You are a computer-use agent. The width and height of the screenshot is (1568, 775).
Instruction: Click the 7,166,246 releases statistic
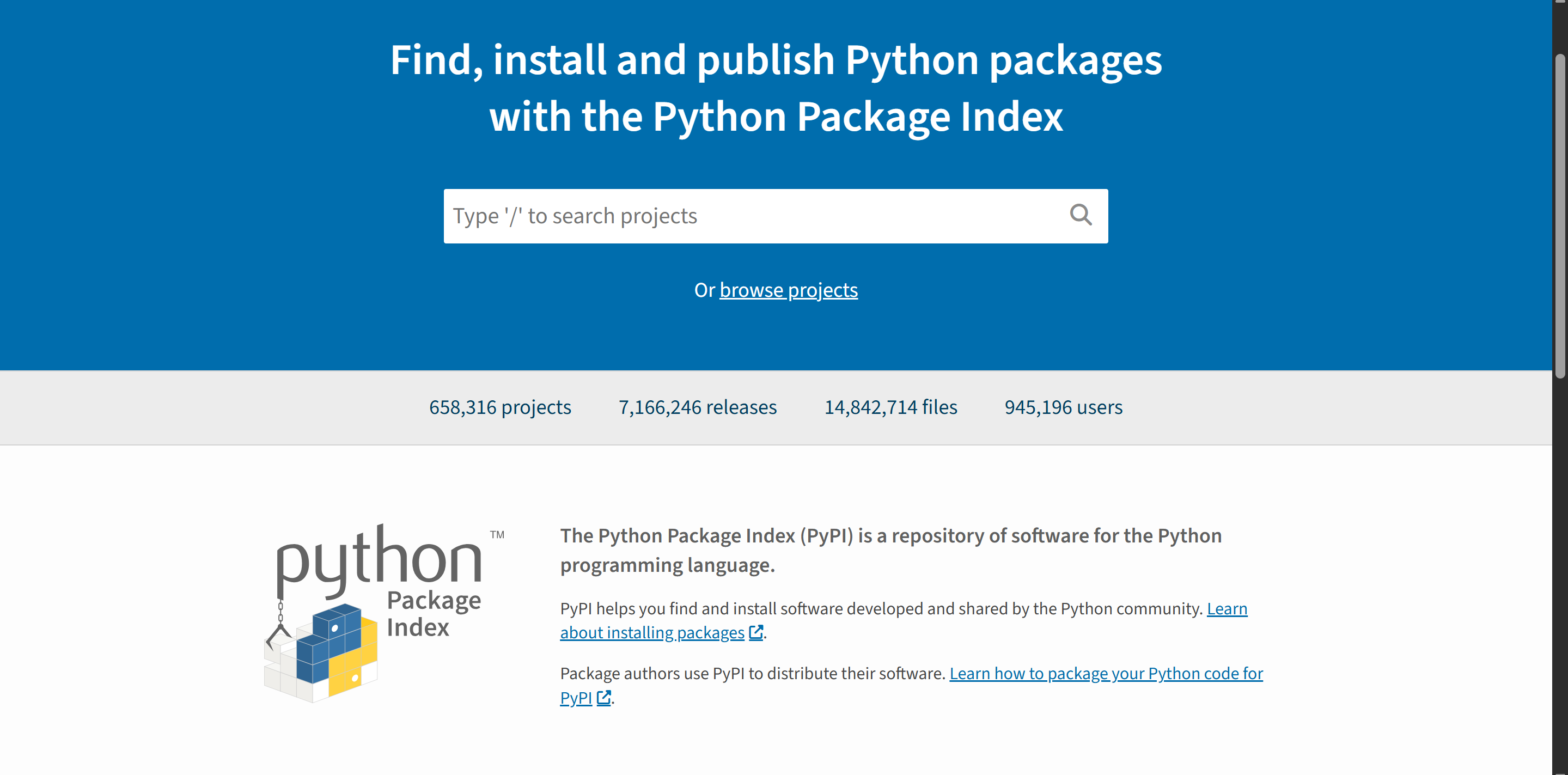click(698, 407)
